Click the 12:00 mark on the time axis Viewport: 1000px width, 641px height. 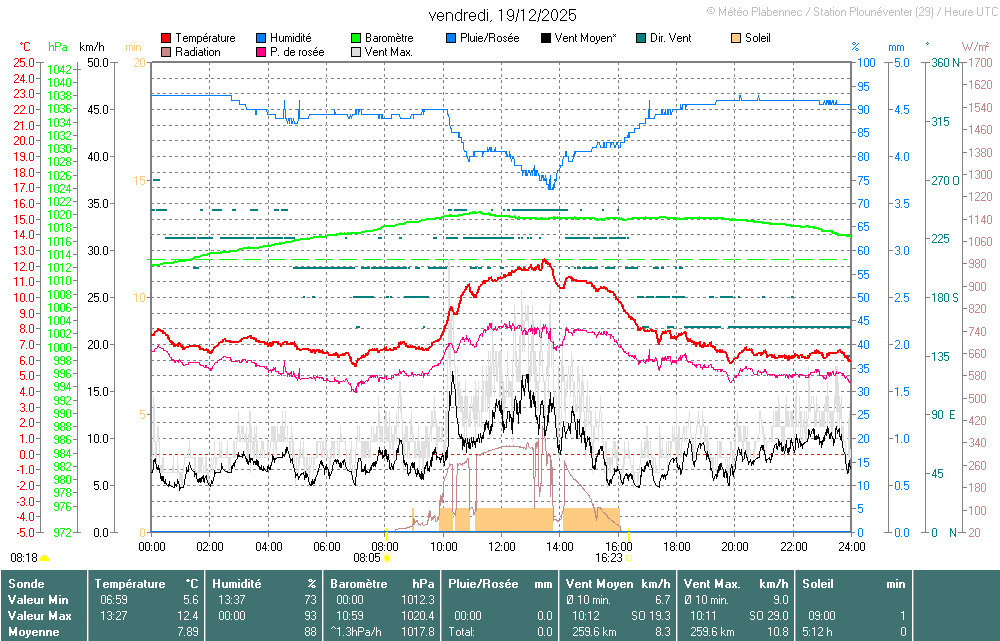coord(502,546)
